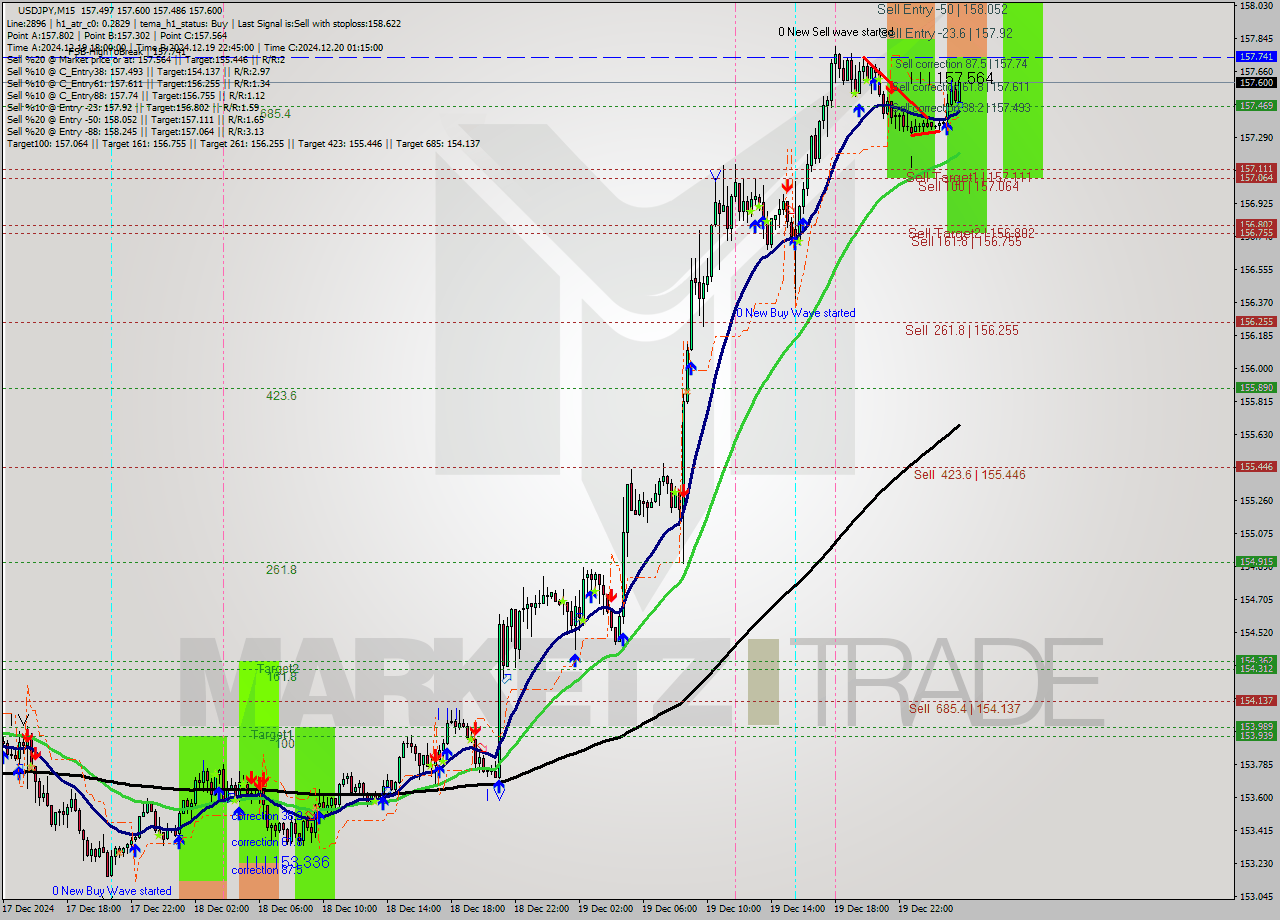The image size is (1280, 920).
Task: Click the '19 Dec 22:00' time axis label
Action: pyautogui.click(x=925, y=909)
